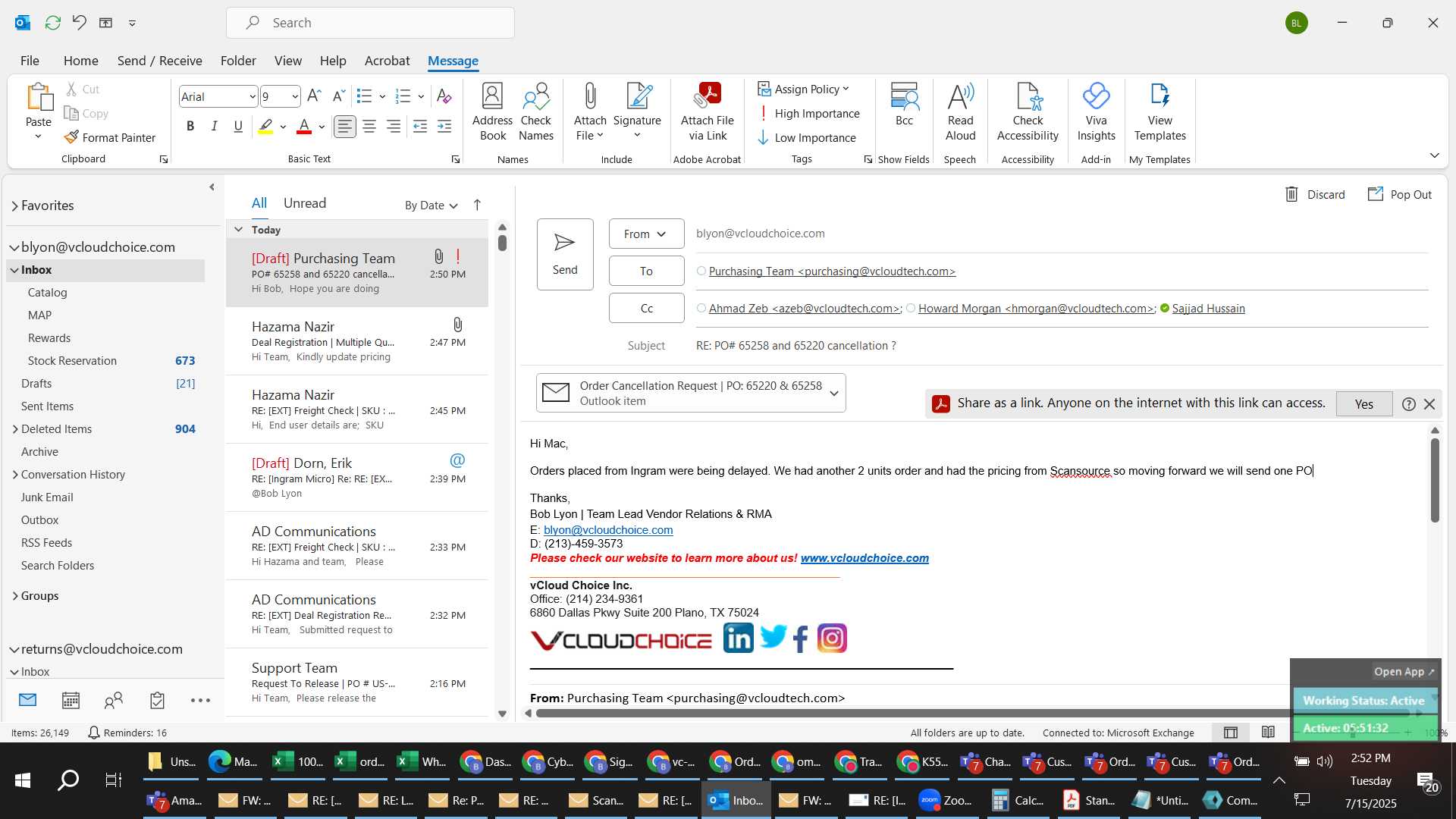Open the Acrobat ribbon tab
Image resolution: width=1456 pixels, height=819 pixels.
387,61
